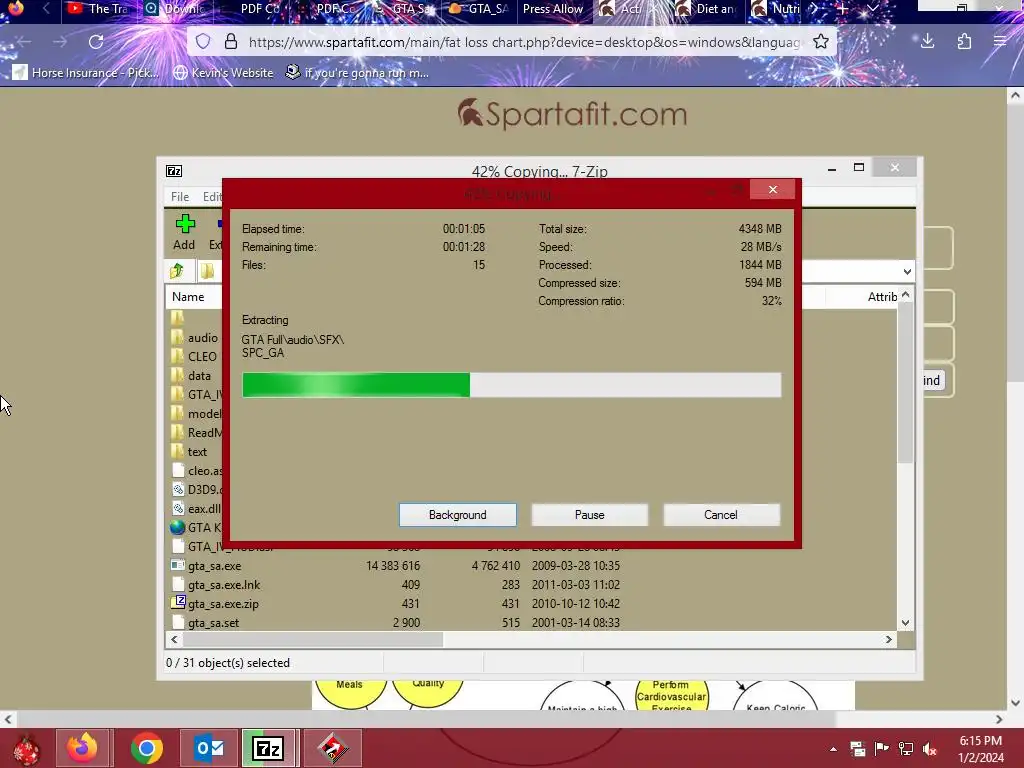Open the File menu in 7-Zip
This screenshot has height=768, width=1024.
(180, 197)
